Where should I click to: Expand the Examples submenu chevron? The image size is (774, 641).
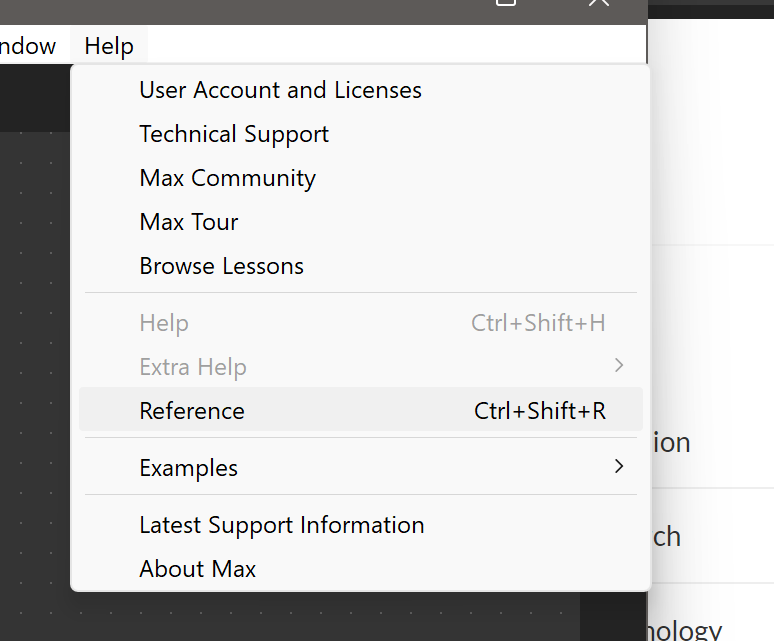[619, 467]
